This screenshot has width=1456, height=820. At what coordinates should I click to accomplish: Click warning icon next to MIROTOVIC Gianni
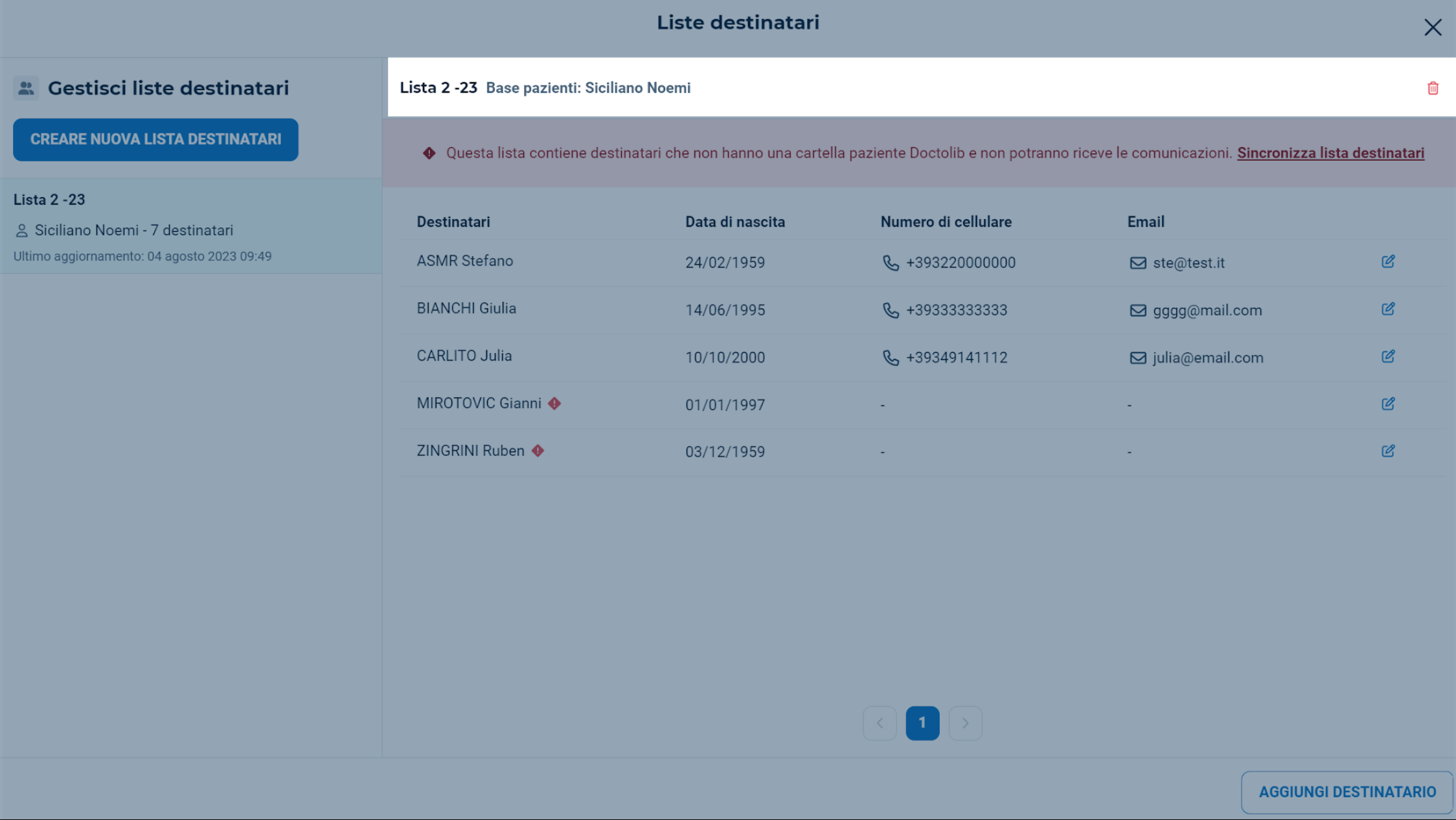point(554,404)
